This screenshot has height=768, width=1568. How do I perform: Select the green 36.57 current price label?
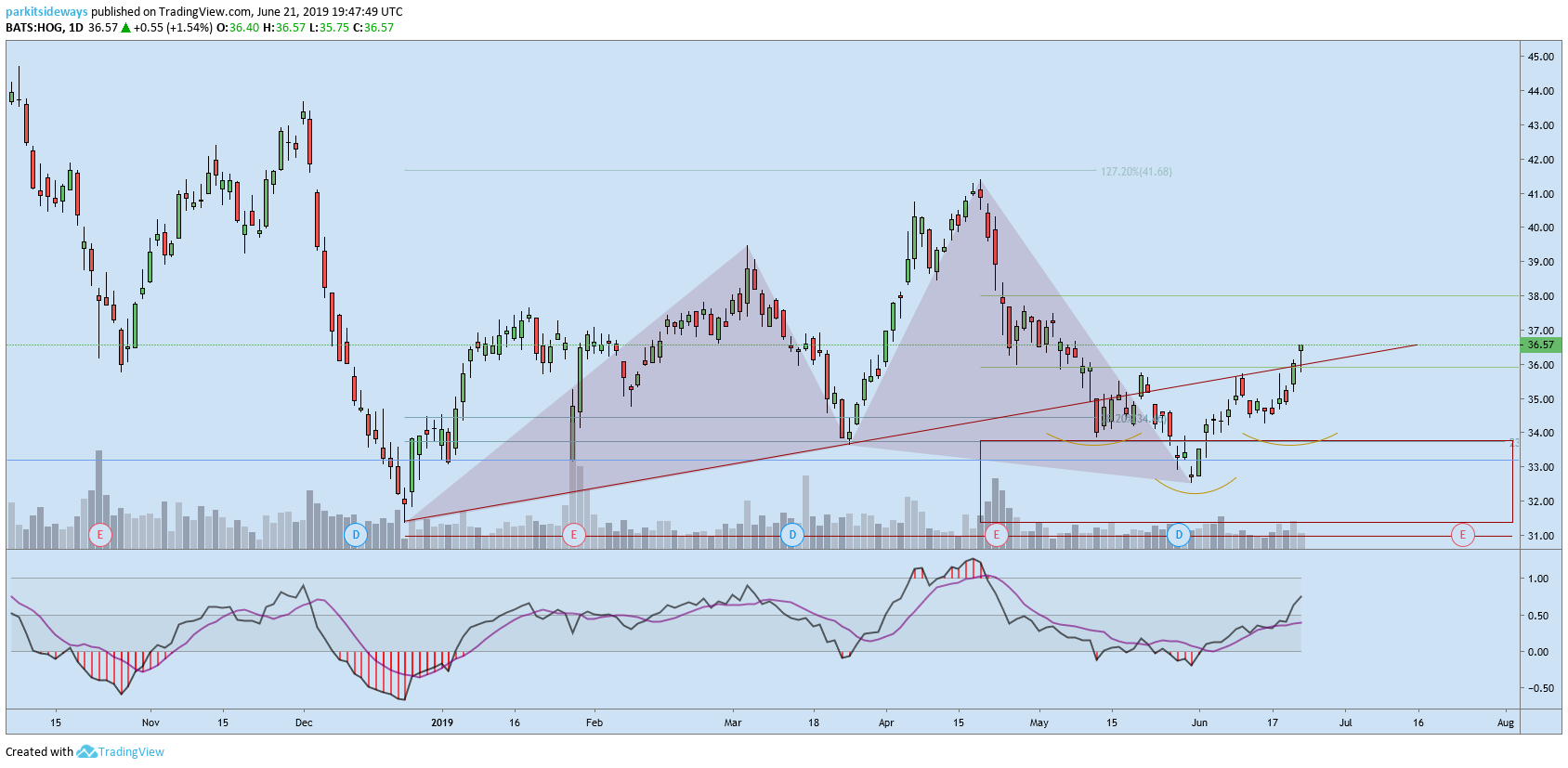point(1540,345)
